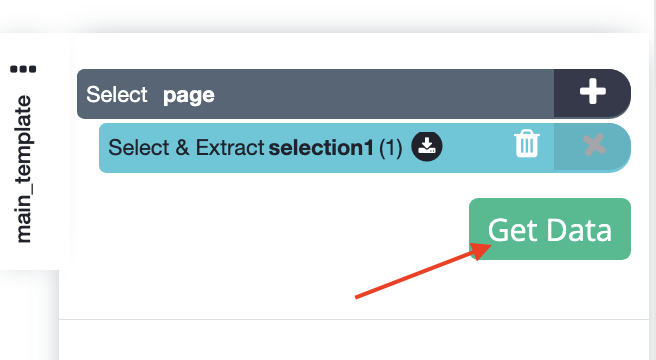Click the page element name
The image size is (656, 360).
pos(189,96)
